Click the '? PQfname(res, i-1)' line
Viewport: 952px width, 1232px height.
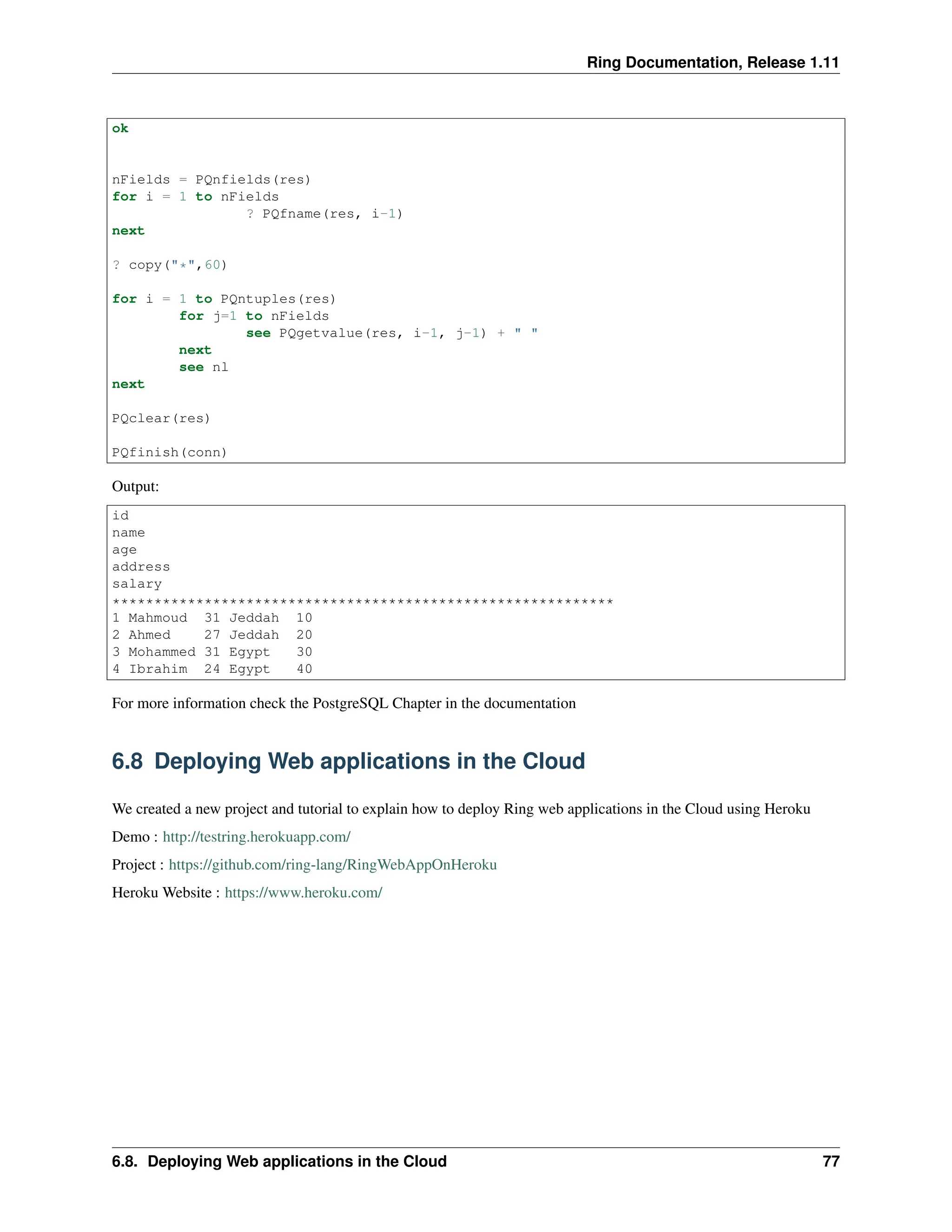(324, 214)
